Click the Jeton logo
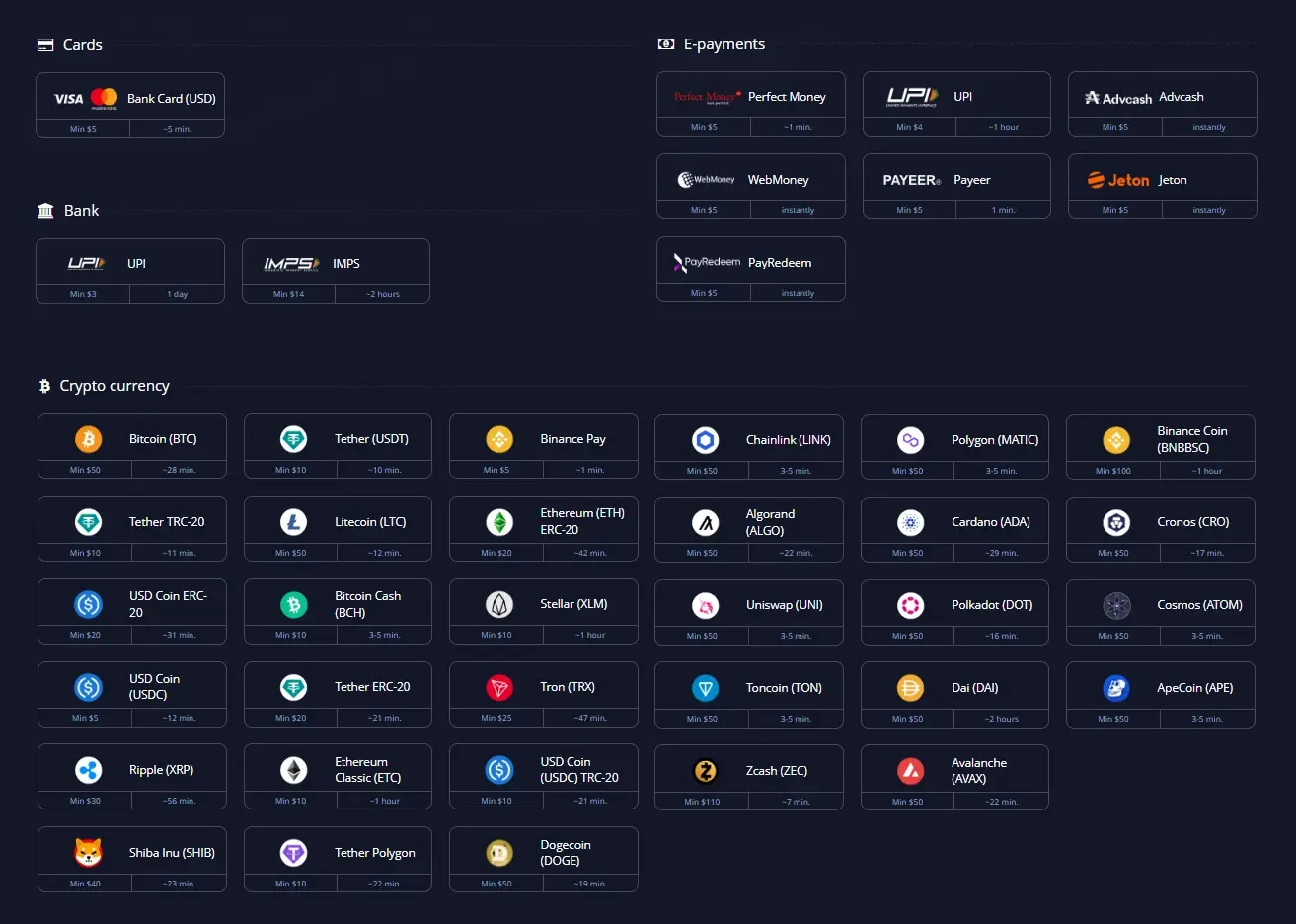The width and height of the screenshot is (1296, 924). (1118, 180)
